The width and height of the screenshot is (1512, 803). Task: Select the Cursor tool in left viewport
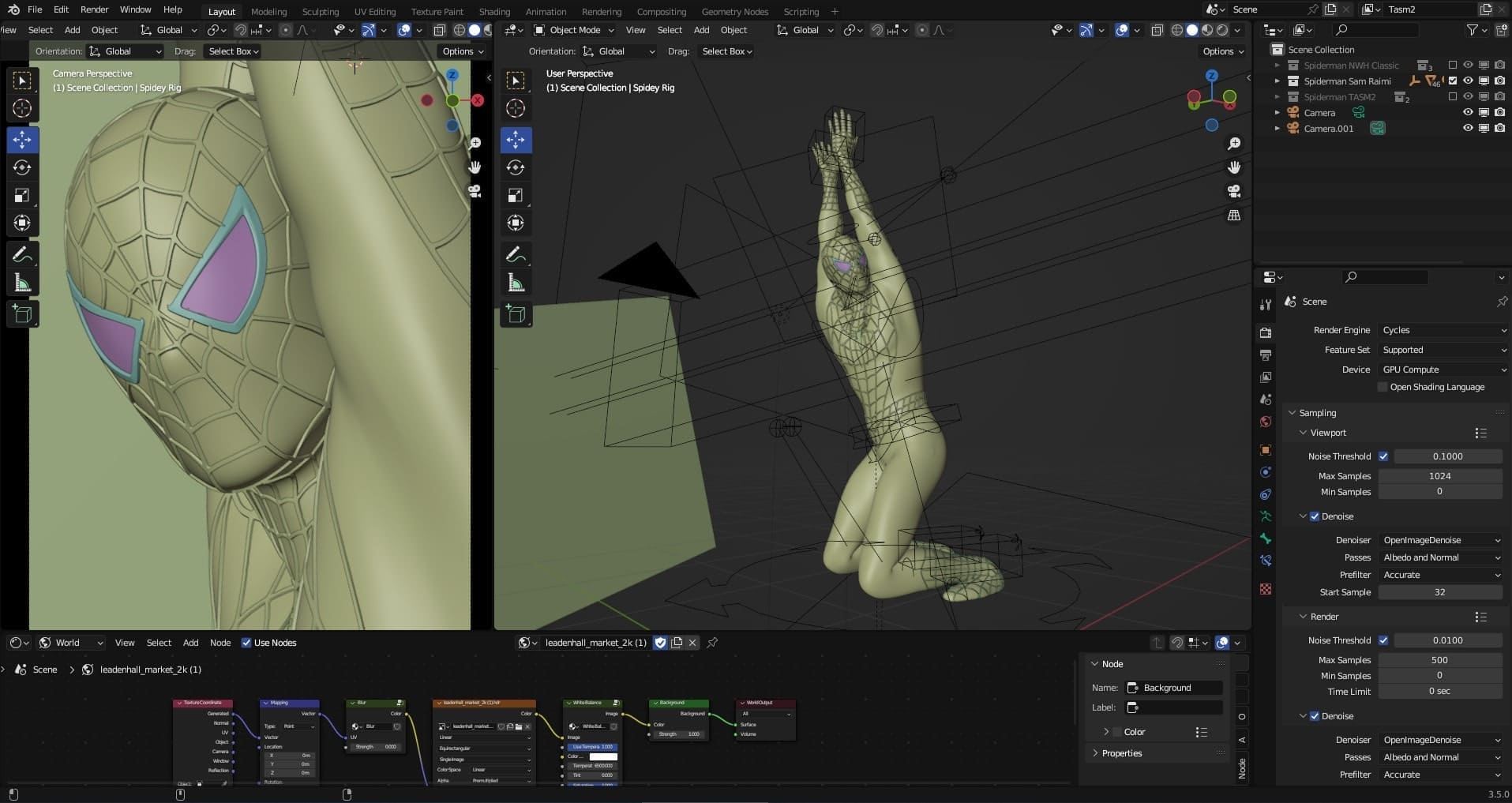point(22,108)
